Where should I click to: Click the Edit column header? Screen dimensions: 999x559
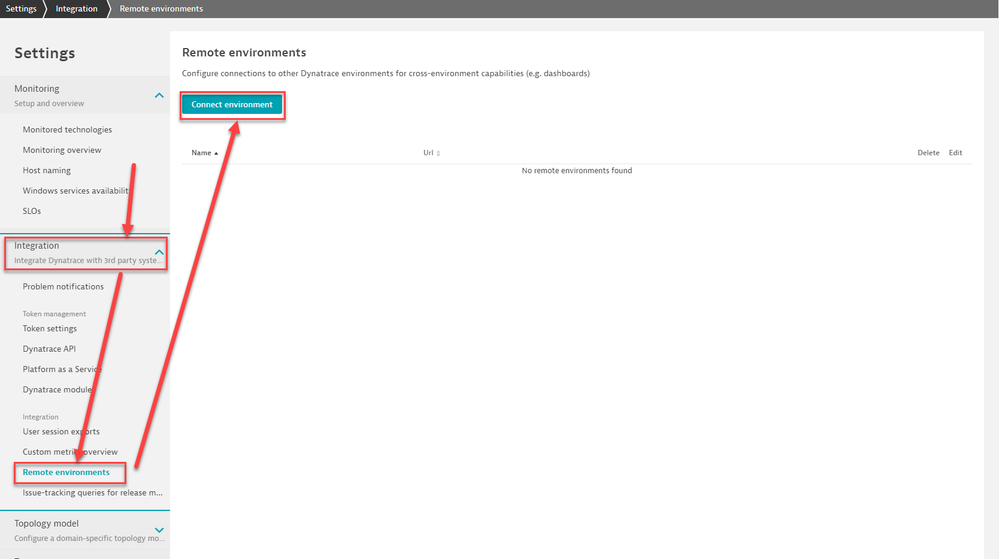pos(955,153)
